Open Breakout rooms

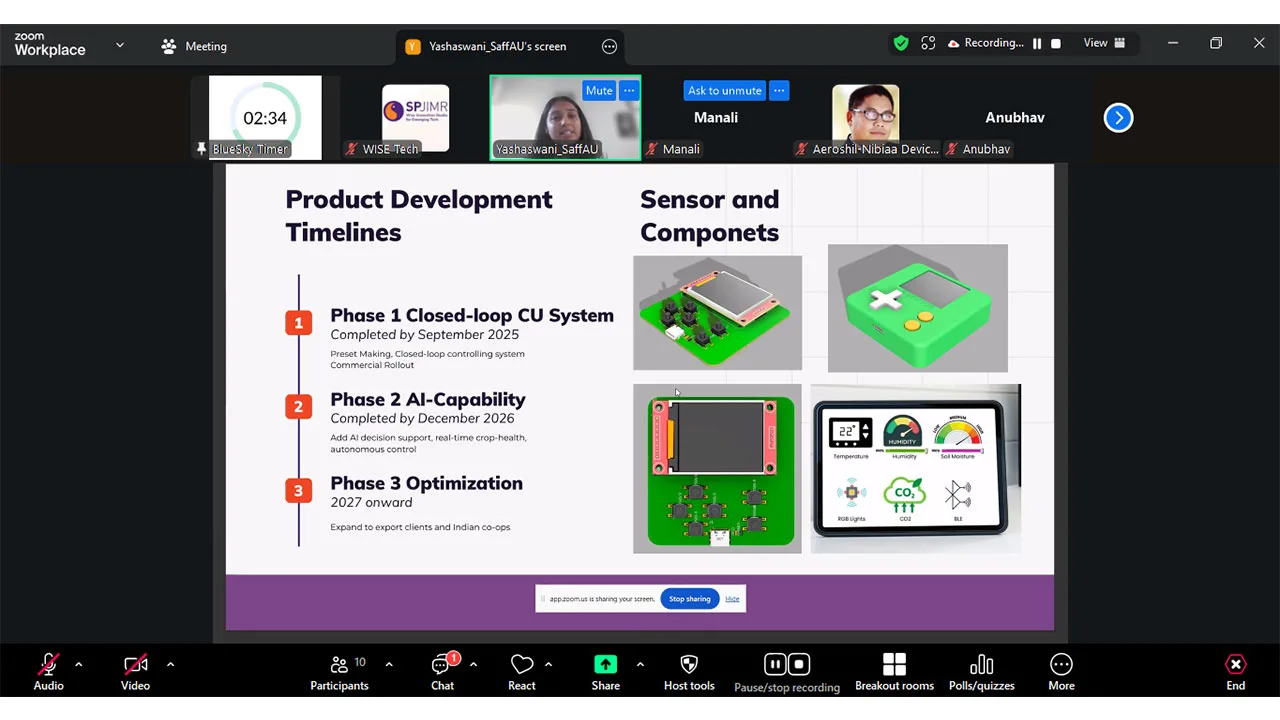pos(894,672)
